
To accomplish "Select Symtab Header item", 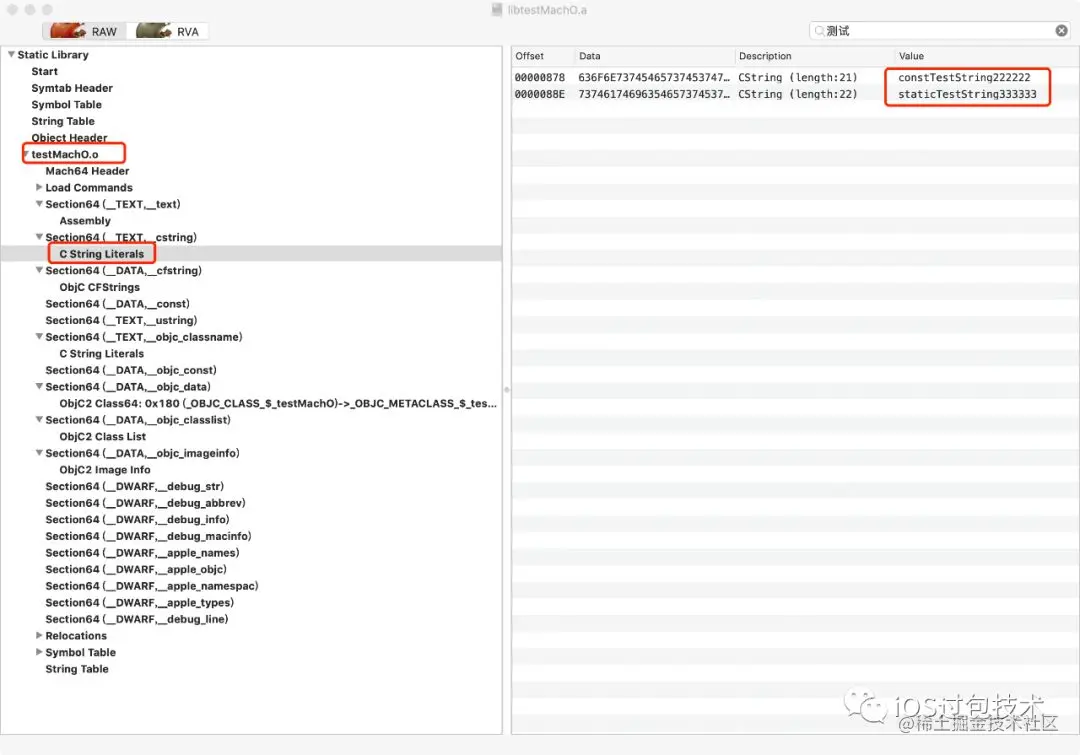I will 72,88.
